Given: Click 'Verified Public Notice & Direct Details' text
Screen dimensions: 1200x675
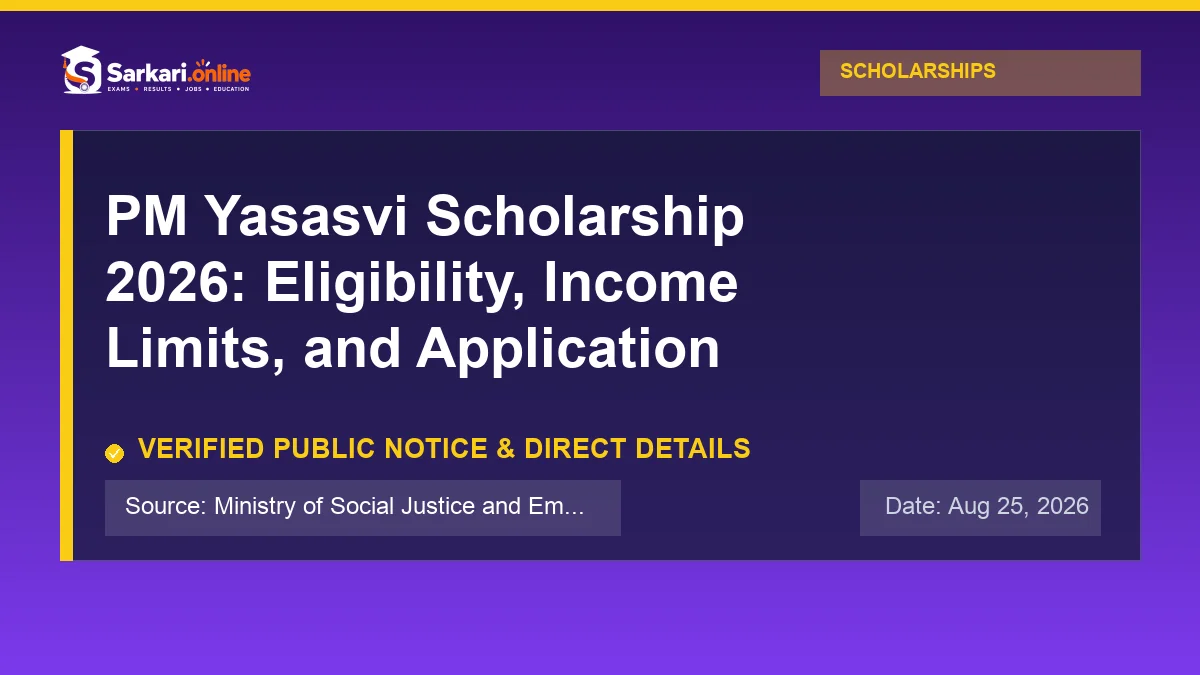Looking at the screenshot, I should [x=444, y=448].
